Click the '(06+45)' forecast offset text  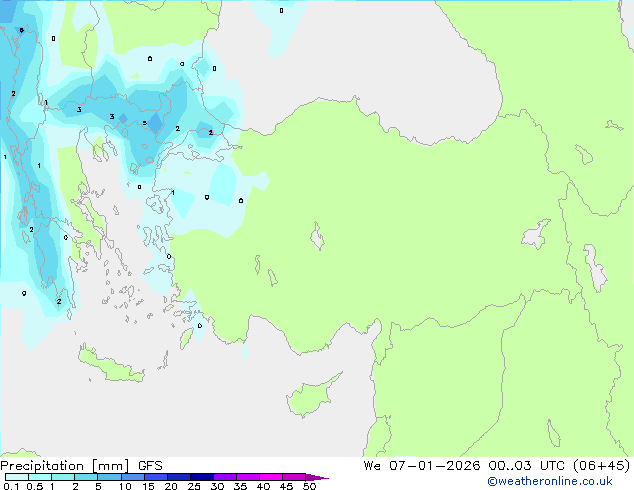point(602,465)
